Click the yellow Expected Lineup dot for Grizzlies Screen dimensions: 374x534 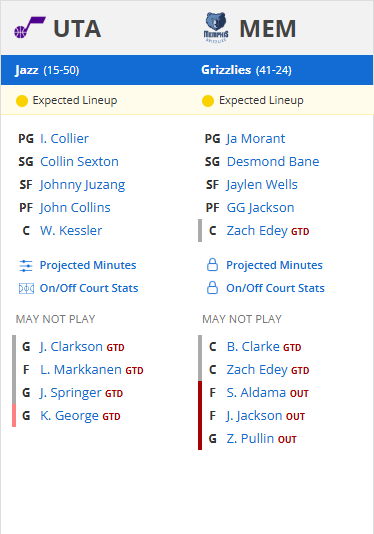point(208,101)
